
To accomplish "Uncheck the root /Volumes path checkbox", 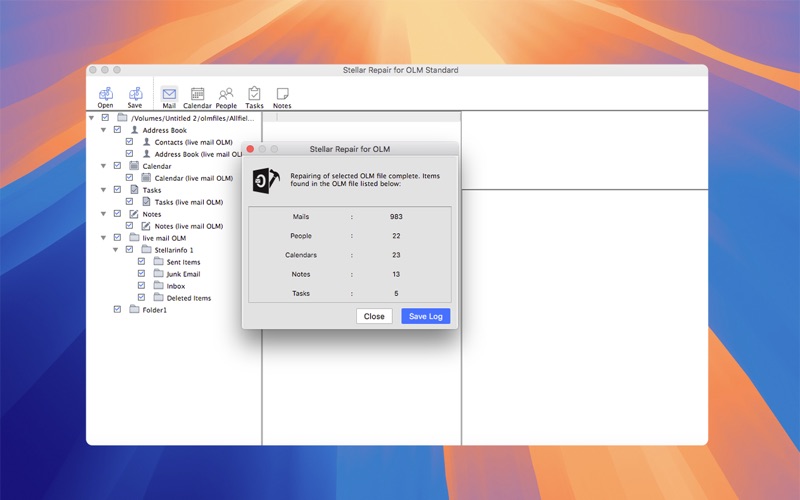I will pyautogui.click(x=105, y=117).
